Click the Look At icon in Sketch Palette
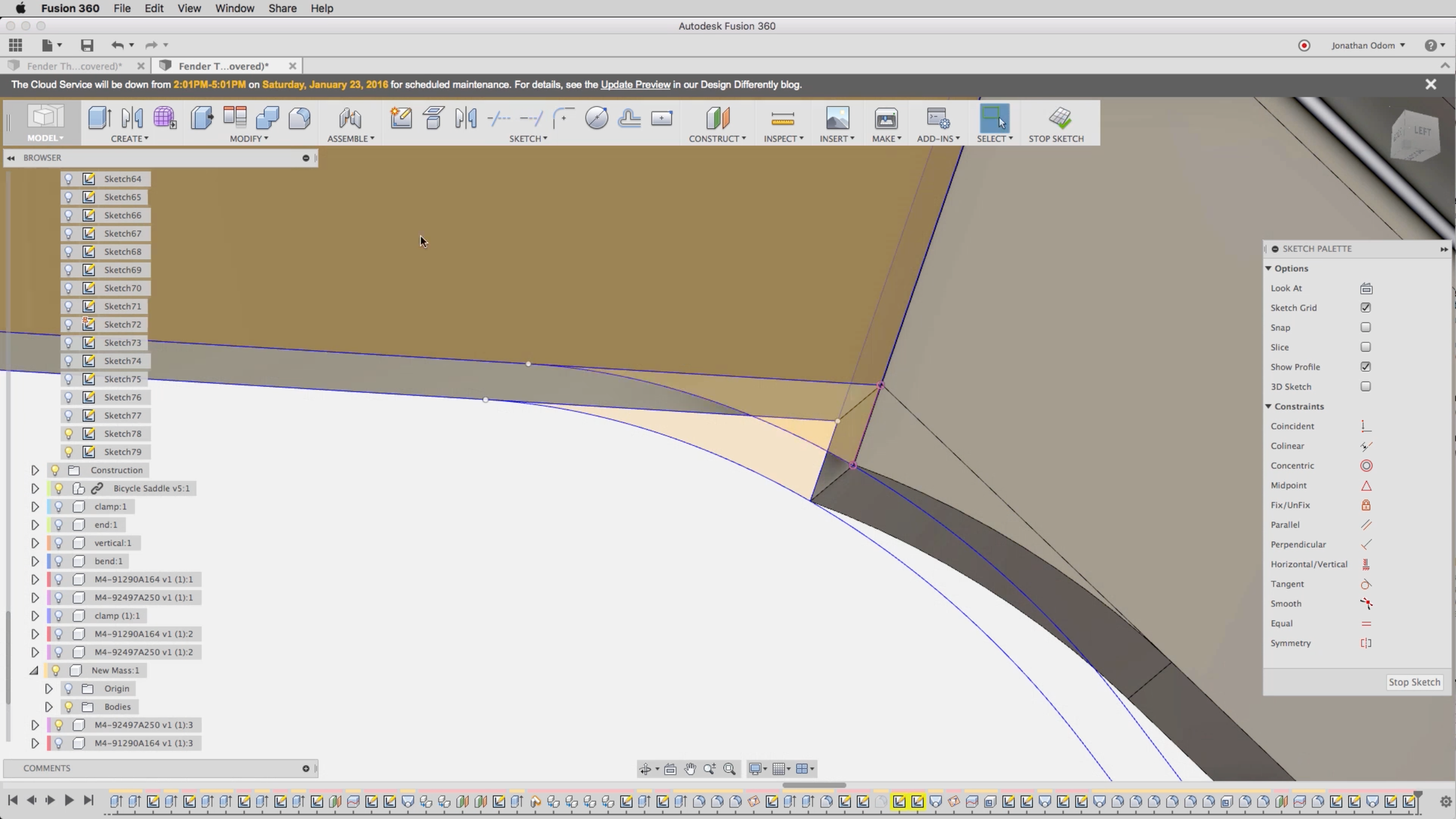The width and height of the screenshot is (1456, 819). pos(1366,289)
